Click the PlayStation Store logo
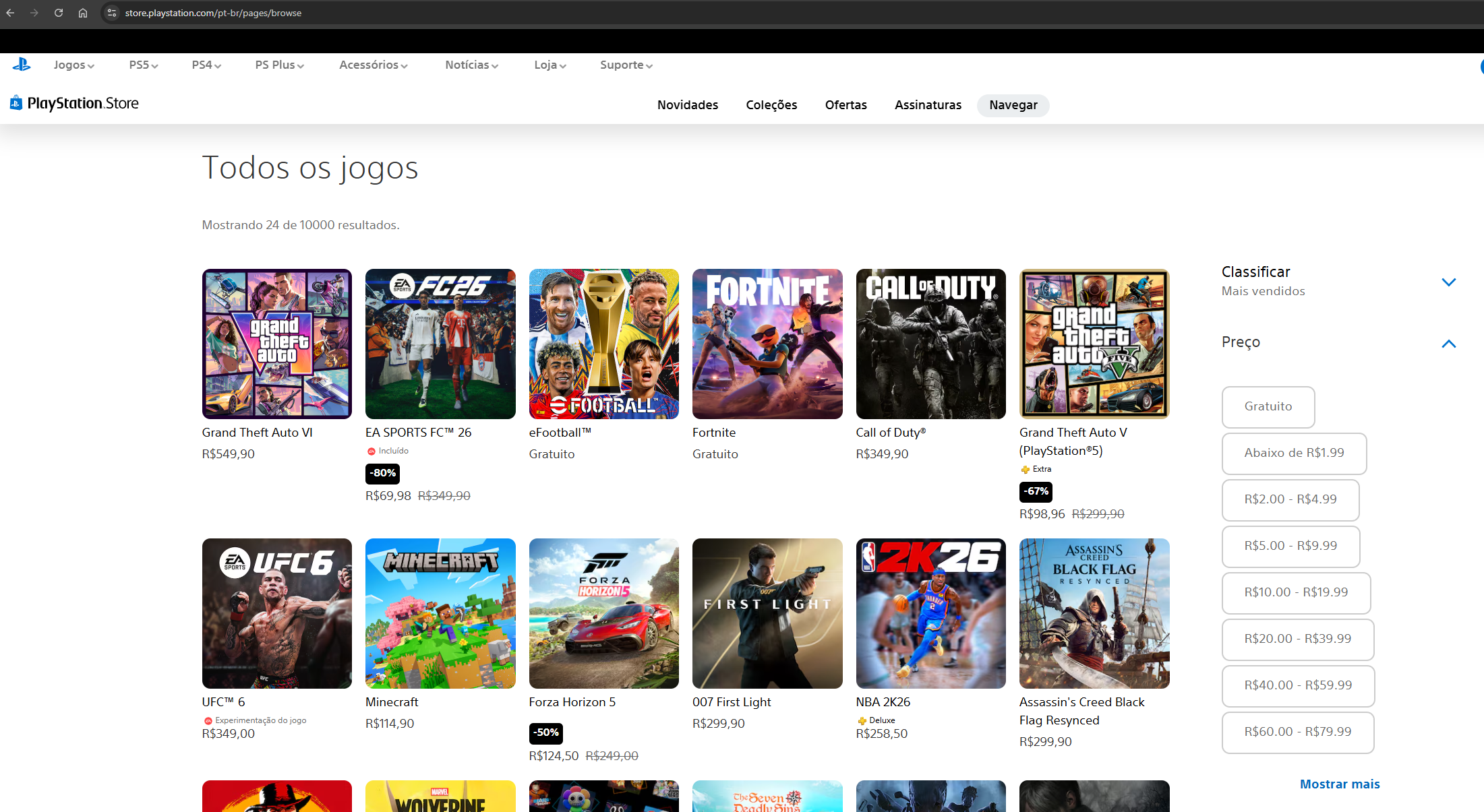This screenshot has height=812, width=1484. point(74,103)
